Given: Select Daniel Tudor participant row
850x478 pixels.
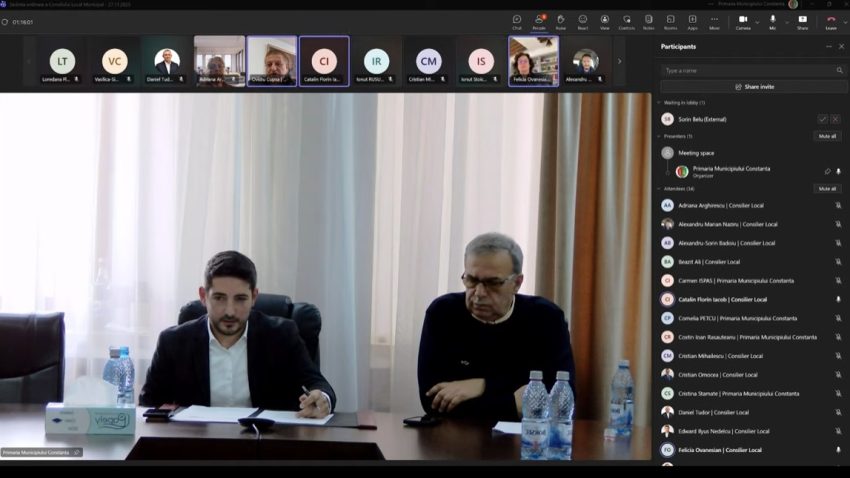Looking at the screenshot, I should click(751, 412).
